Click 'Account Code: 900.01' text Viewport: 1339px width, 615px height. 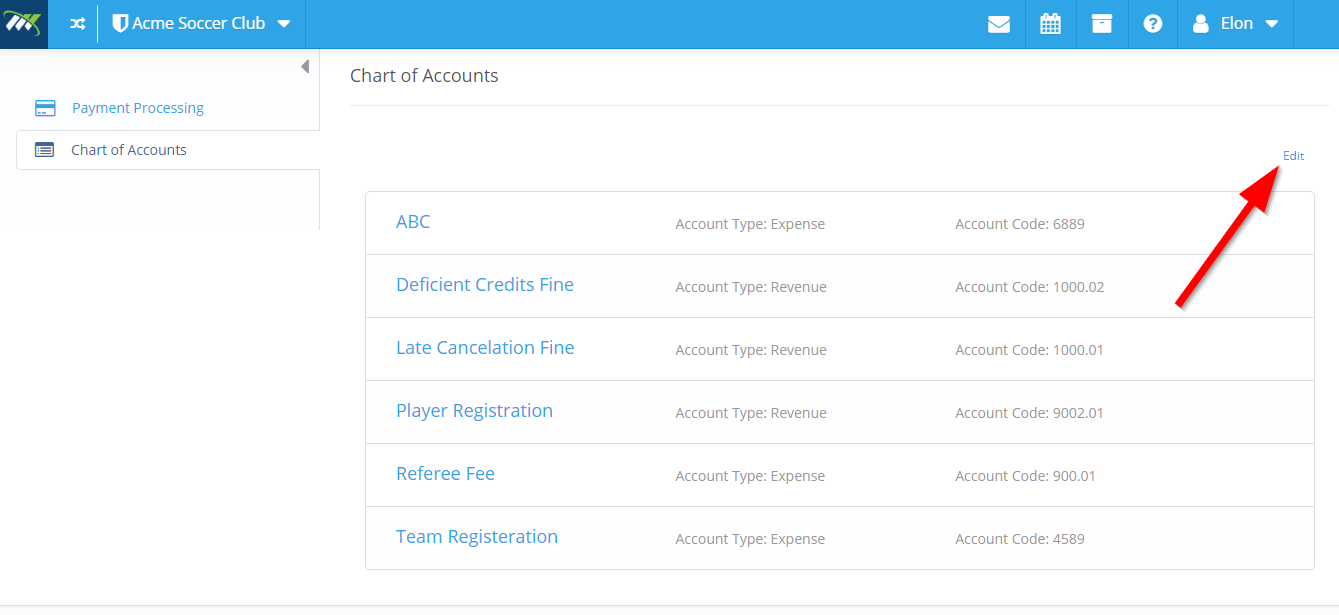[x=1025, y=476]
